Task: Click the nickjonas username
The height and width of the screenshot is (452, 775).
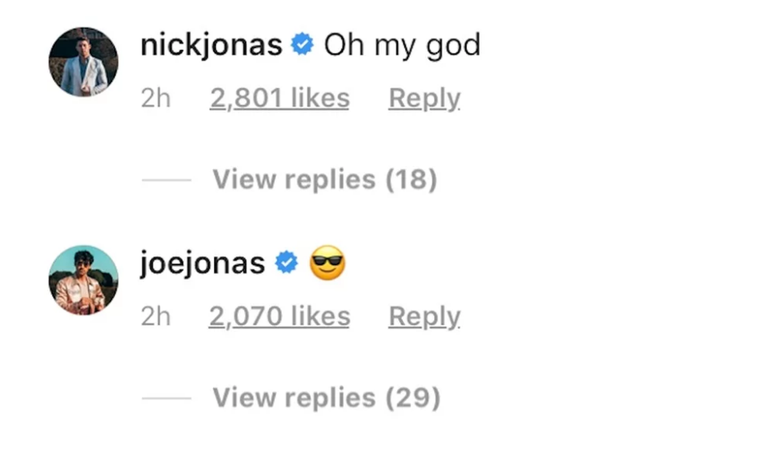Action: coord(211,45)
